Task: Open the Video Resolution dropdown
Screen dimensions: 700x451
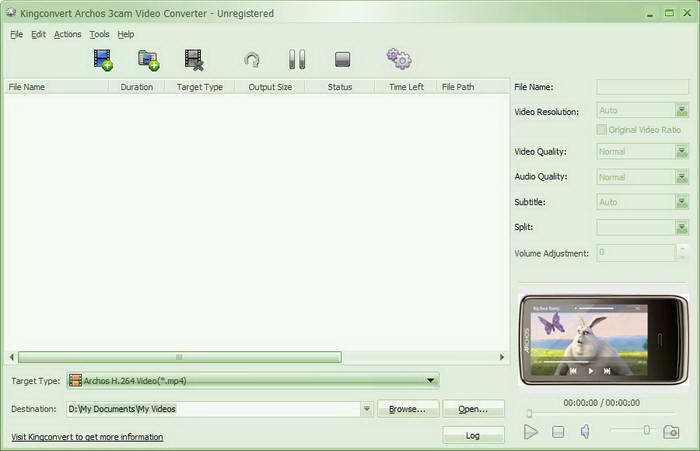Action: (x=682, y=112)
